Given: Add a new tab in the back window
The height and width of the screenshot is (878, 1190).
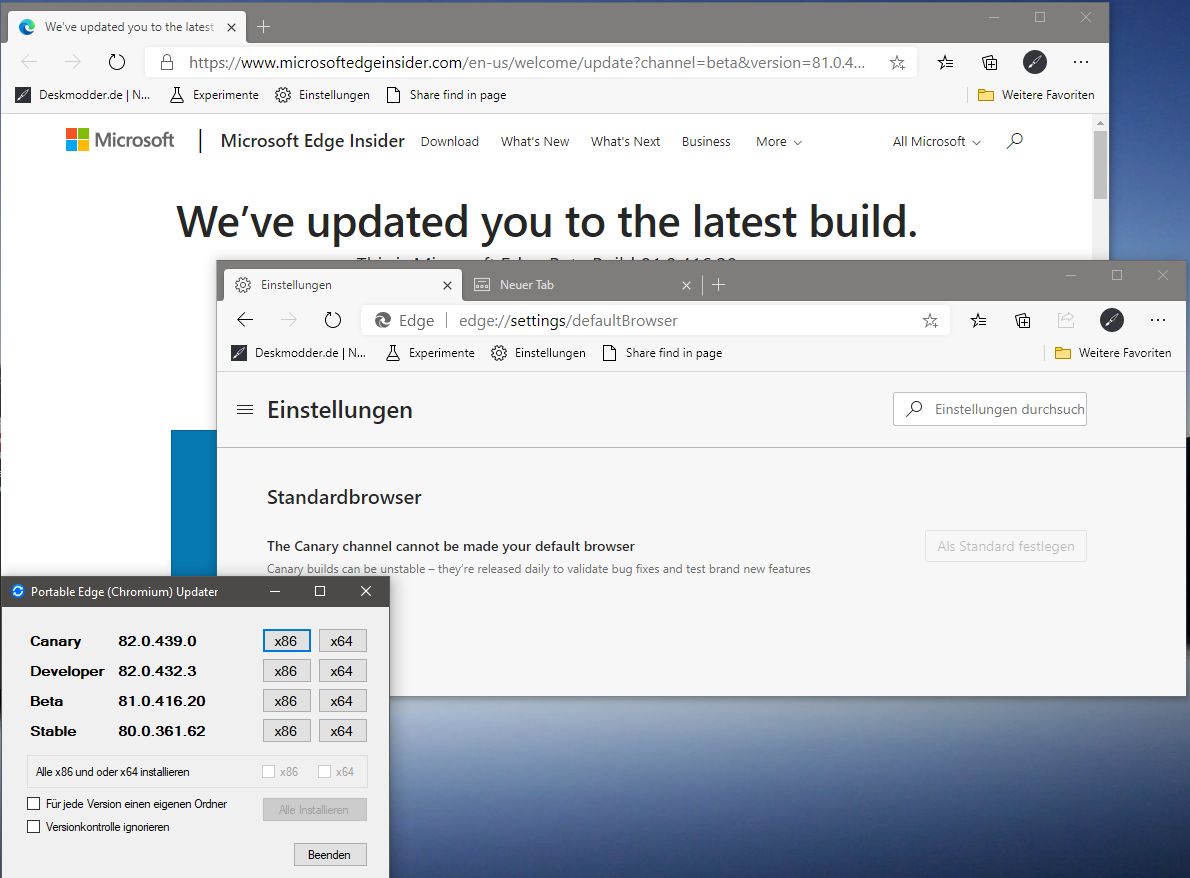Looking at the screenshot, I should pyautogui.click(x=263, y=27).
